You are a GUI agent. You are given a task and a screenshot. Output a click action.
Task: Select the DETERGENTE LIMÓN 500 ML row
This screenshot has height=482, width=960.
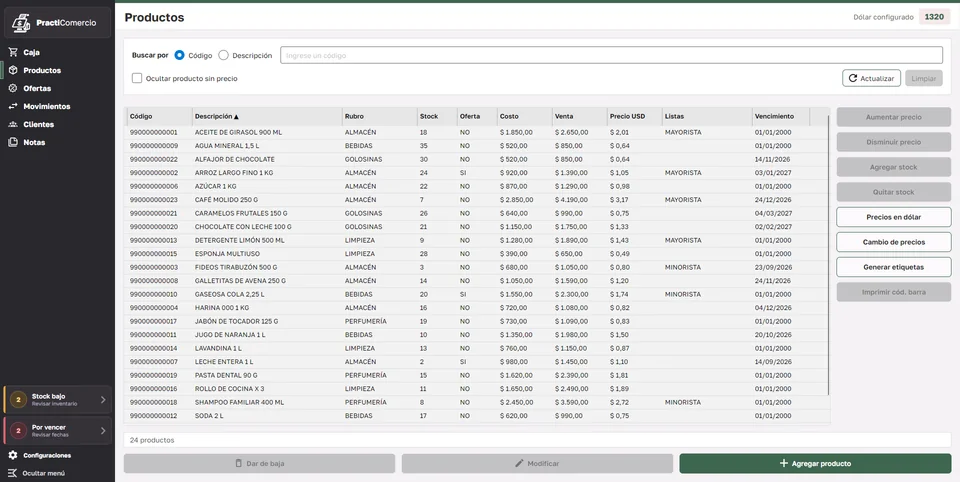(x=477, y=240)
